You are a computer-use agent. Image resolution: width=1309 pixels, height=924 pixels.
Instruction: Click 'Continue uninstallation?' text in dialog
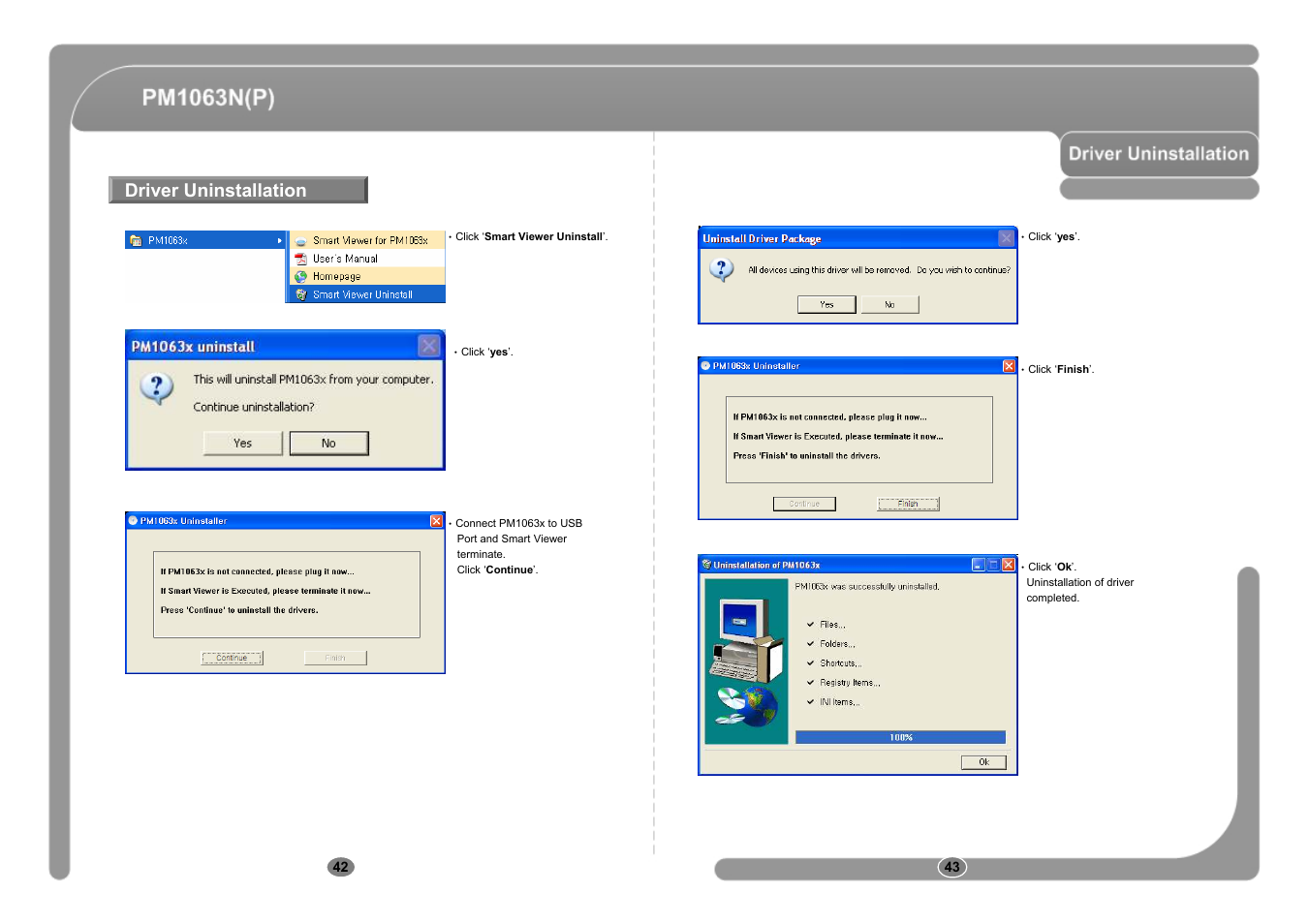click(254, 407)
